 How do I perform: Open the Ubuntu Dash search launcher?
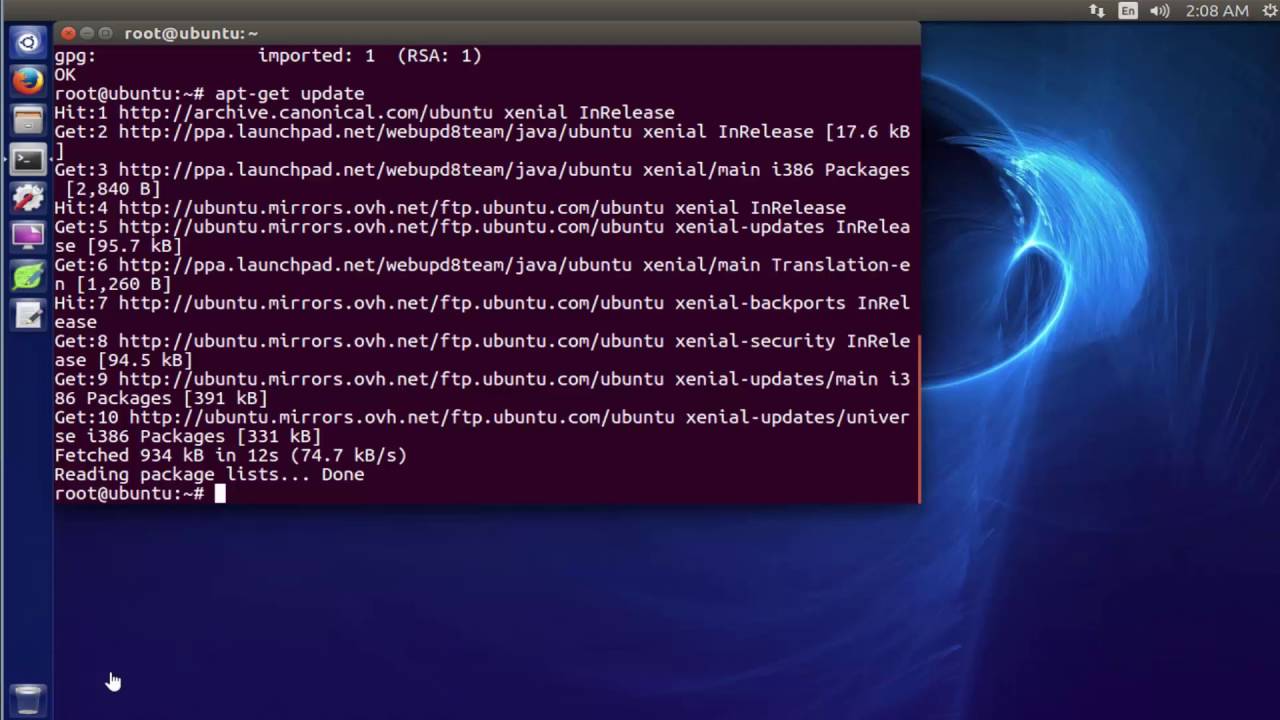click(28, 42)
